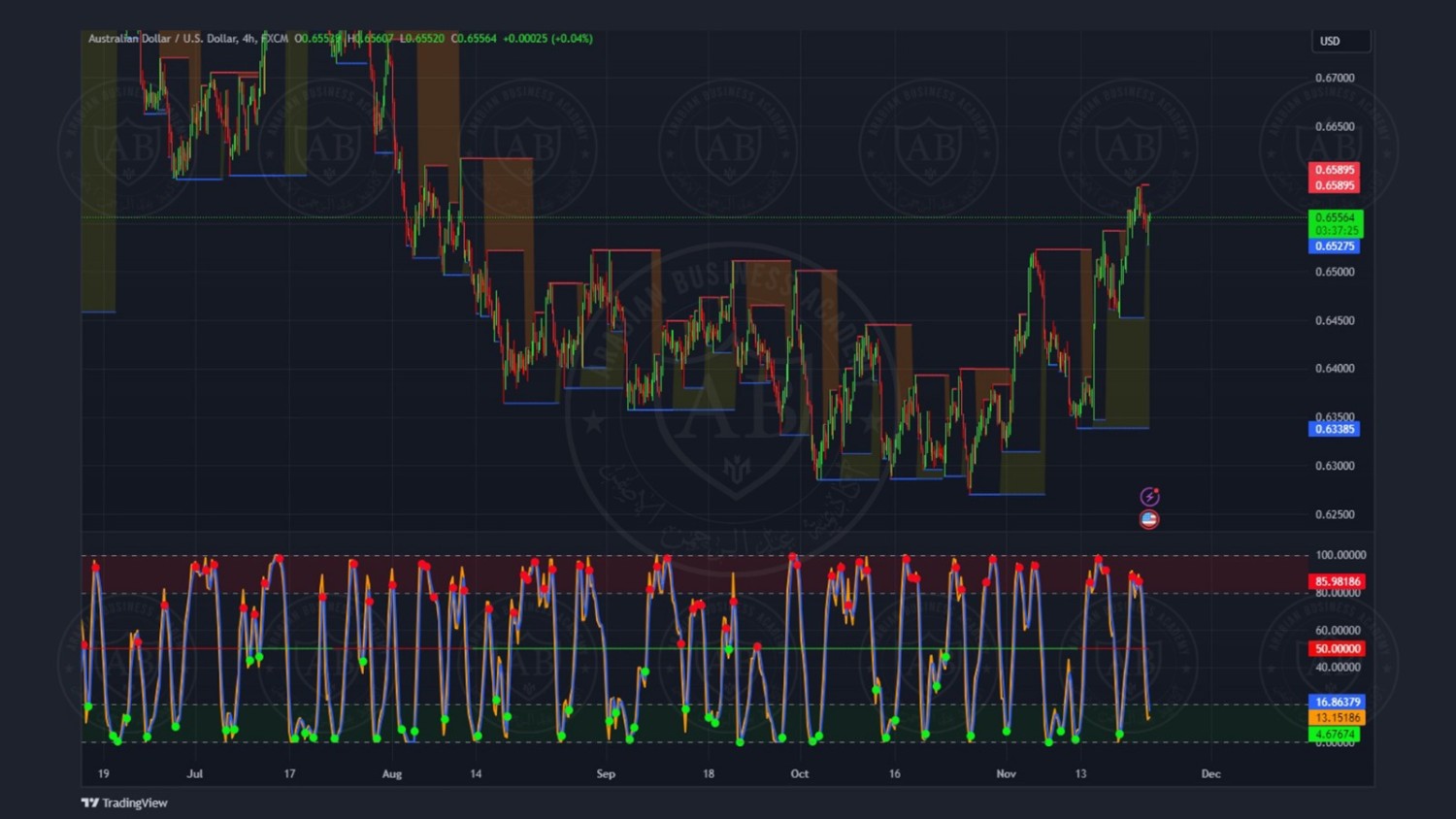Click the 0.62500 price scale tick
This screenshot has height=819, width=1456.
[x=1335, y=514]
